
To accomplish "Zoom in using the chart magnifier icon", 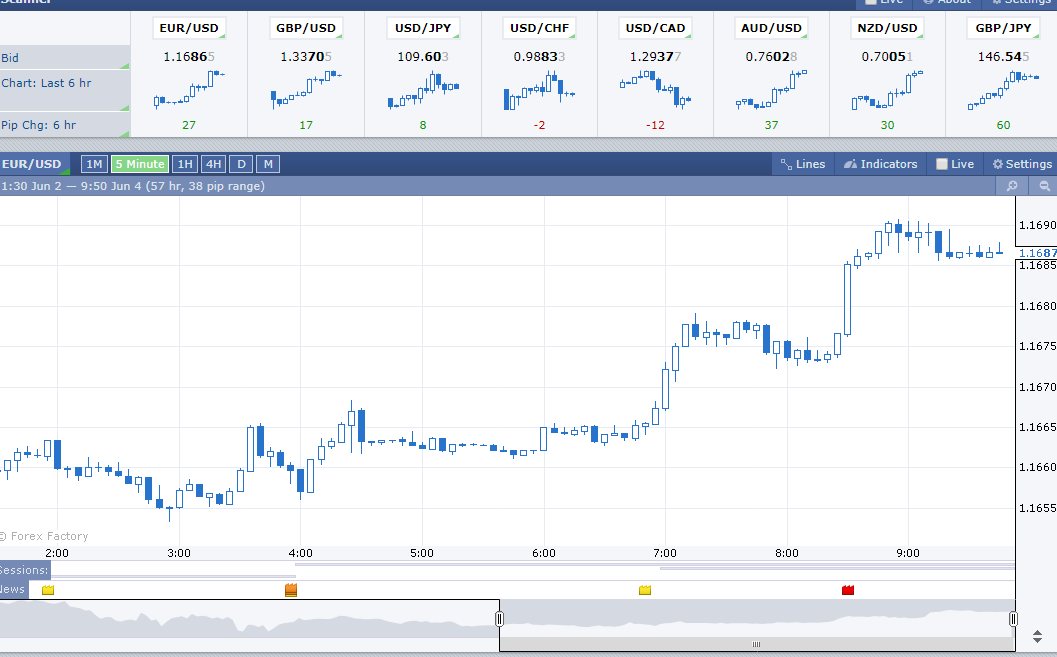I will coord(1011,186).
